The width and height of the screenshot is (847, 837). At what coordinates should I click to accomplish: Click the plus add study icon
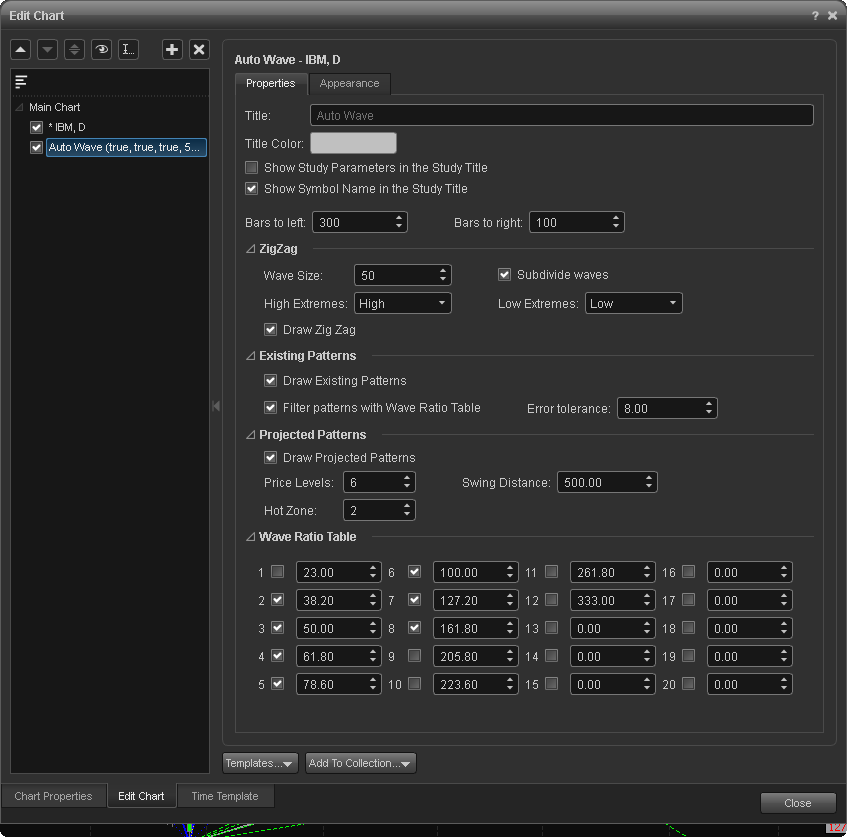point(172,50)
